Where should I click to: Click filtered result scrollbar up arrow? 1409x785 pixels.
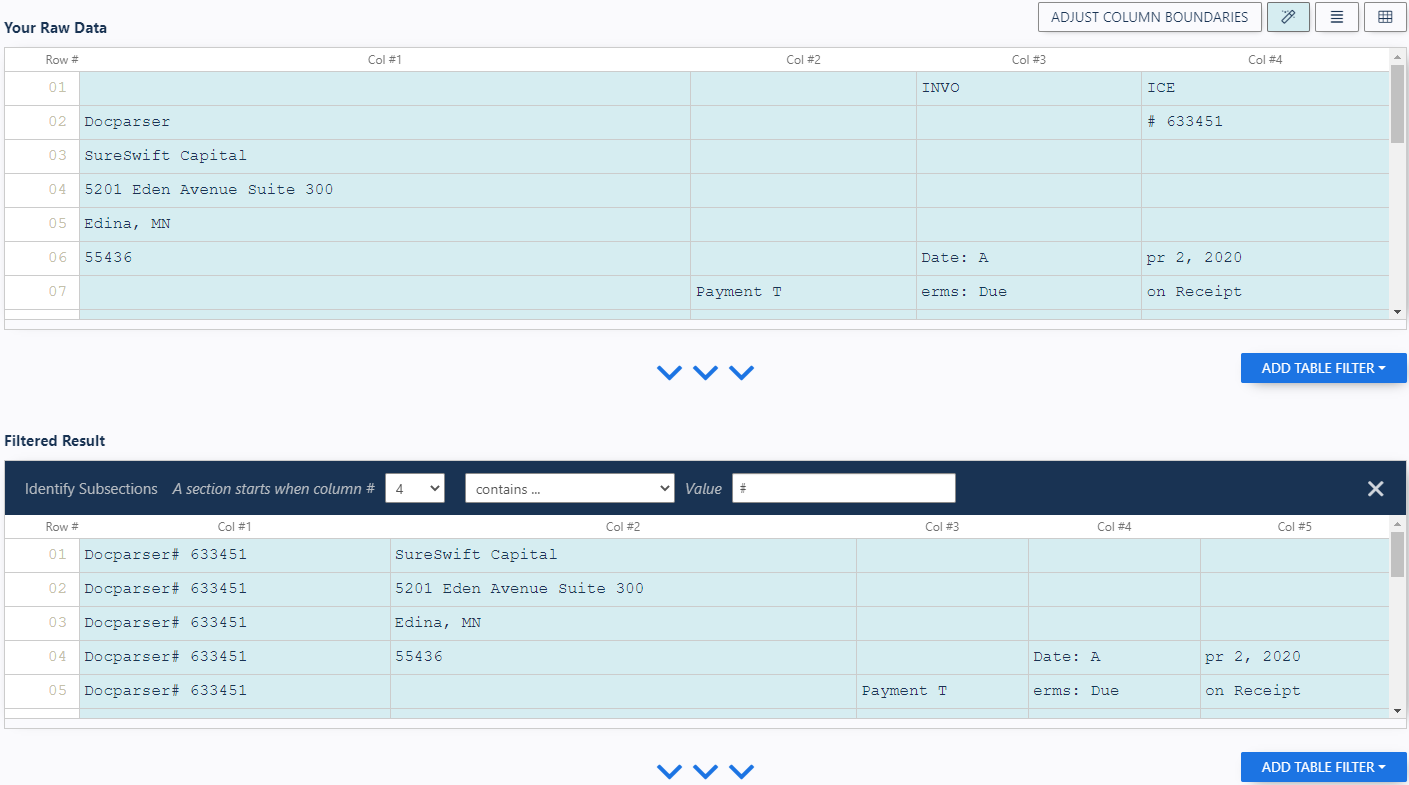click(x=1397, y=524)
